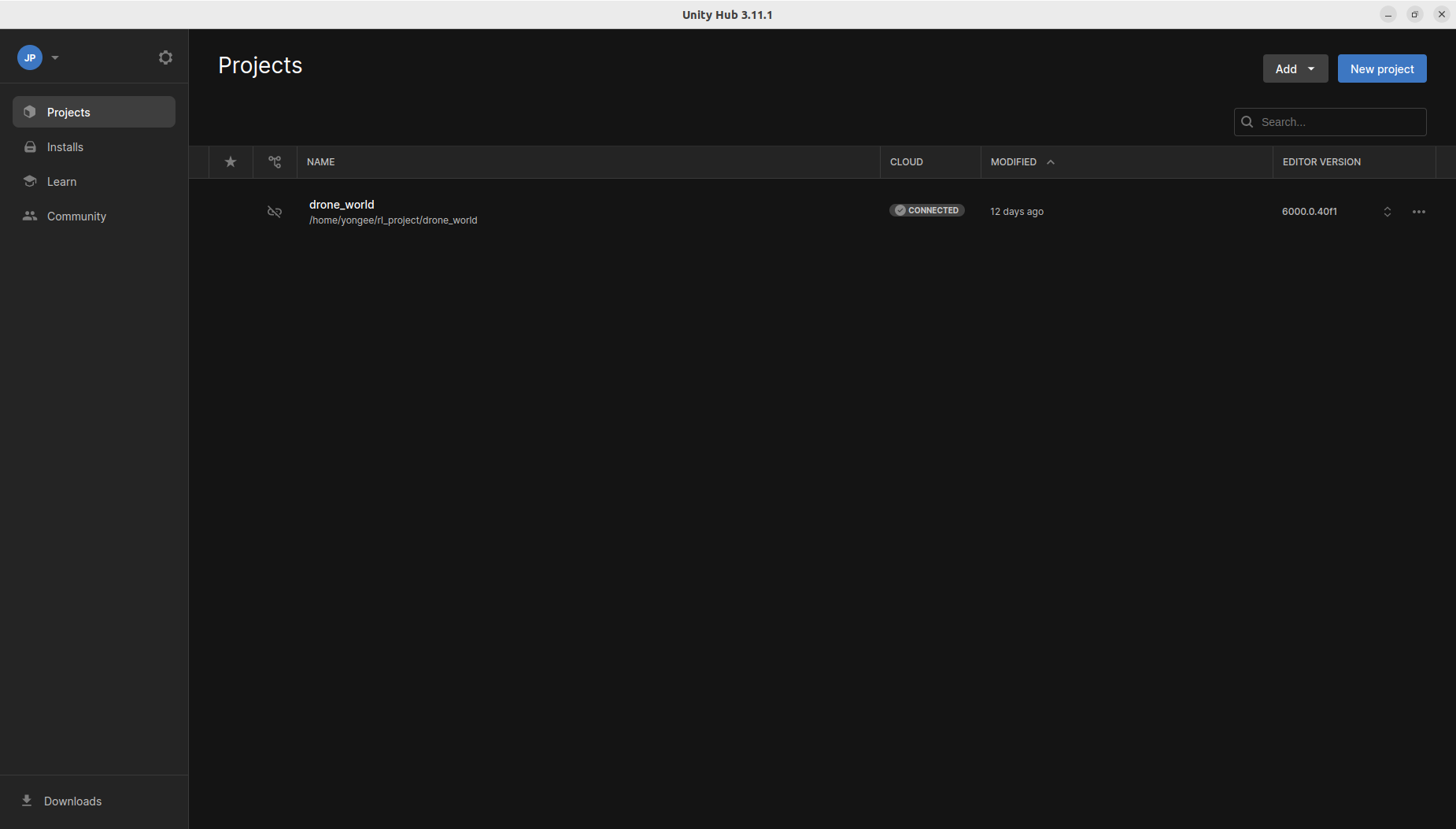Open the Learn section
Image resolution: width=1456 pixels, height=829 pixels.
pyautogui.click(x=94, y=181)
